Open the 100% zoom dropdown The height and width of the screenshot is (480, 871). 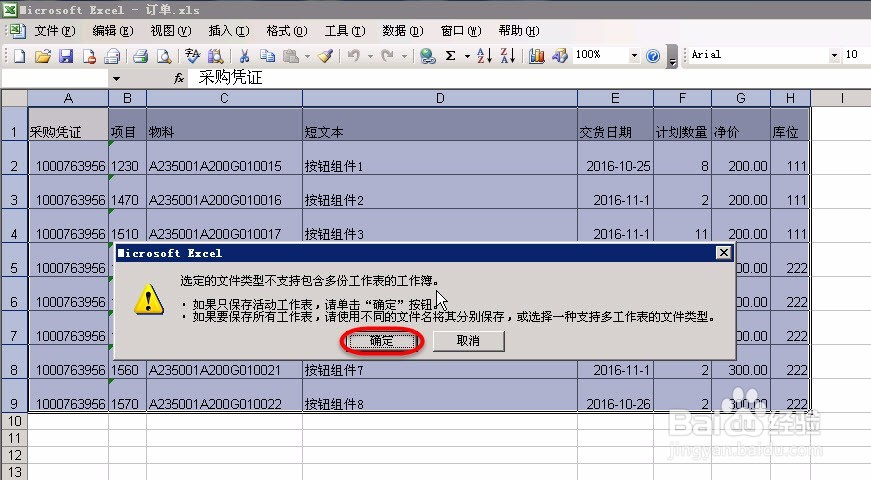coord(634,55)
